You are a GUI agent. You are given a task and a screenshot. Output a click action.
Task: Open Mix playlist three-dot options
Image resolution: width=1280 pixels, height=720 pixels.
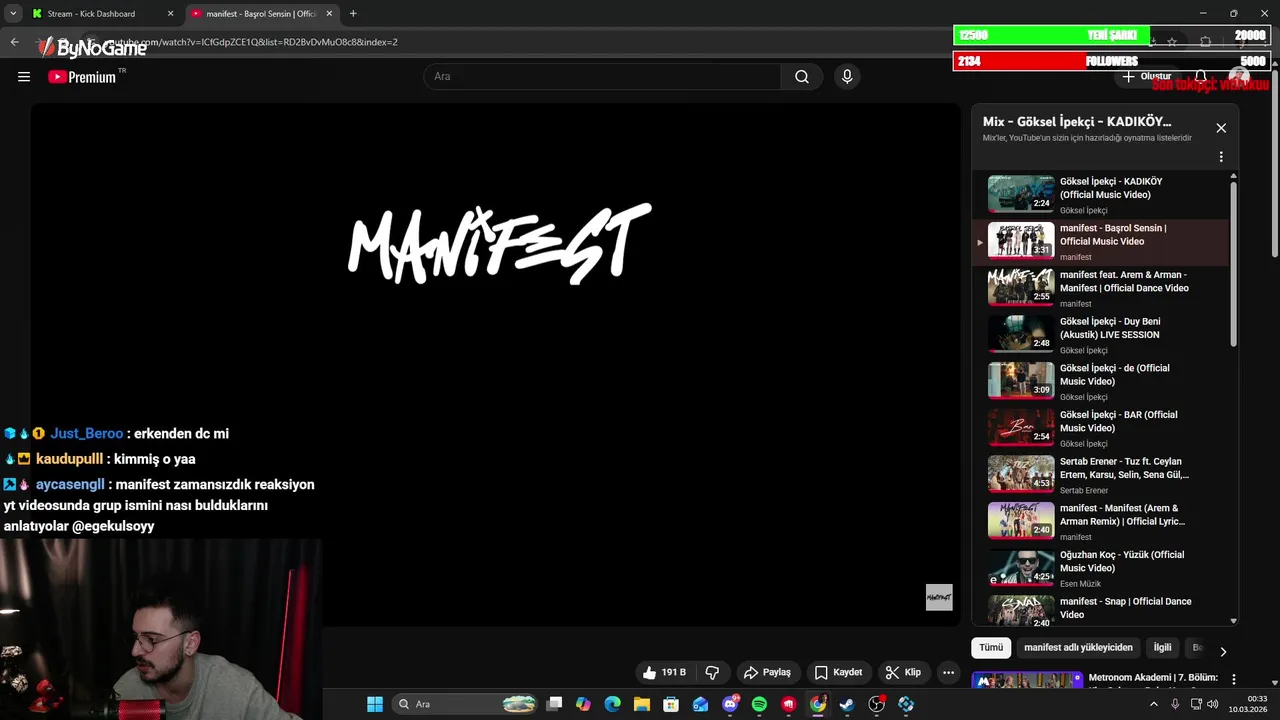click(1221, 157)
